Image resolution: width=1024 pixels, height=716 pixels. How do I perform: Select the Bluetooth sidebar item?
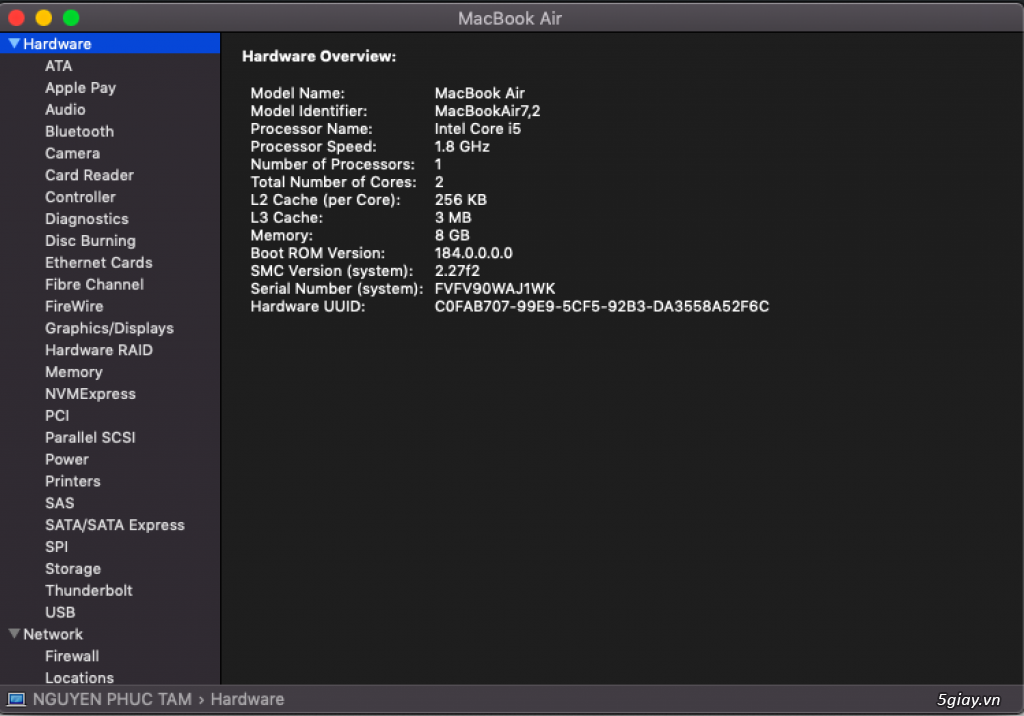pos(79,131)
